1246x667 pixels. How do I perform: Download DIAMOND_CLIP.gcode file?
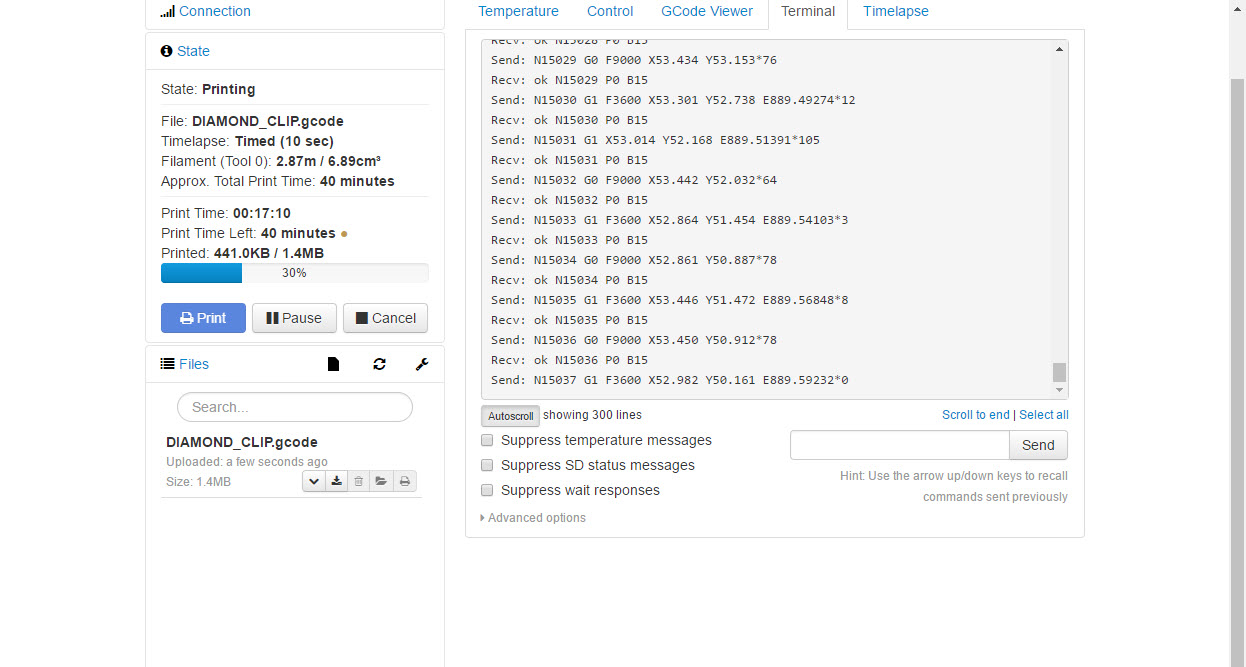[337, 482]
